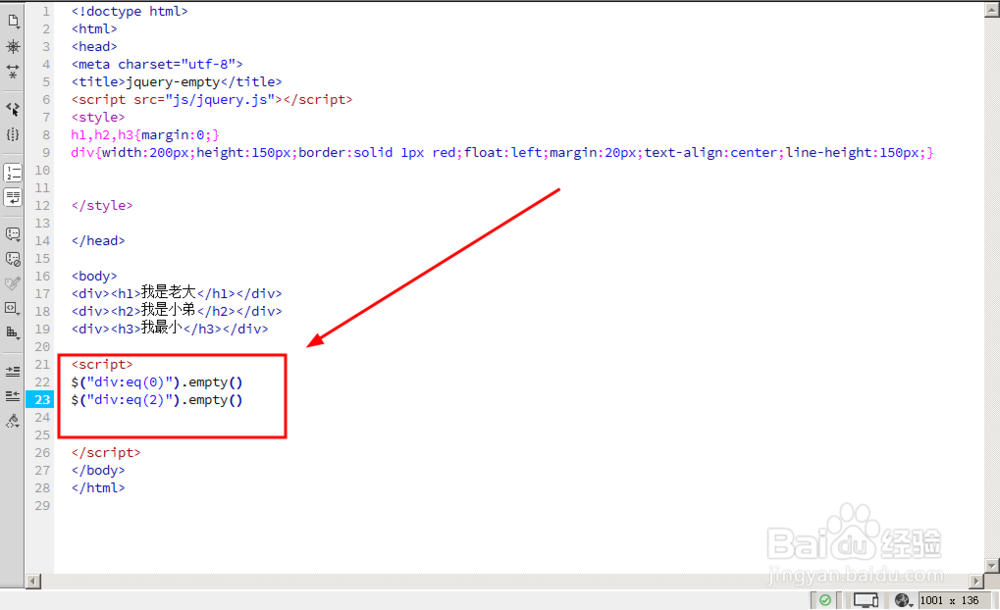Click the </body> closing tag
This screenshot has width=1000, height=610.
pos(98,470)
